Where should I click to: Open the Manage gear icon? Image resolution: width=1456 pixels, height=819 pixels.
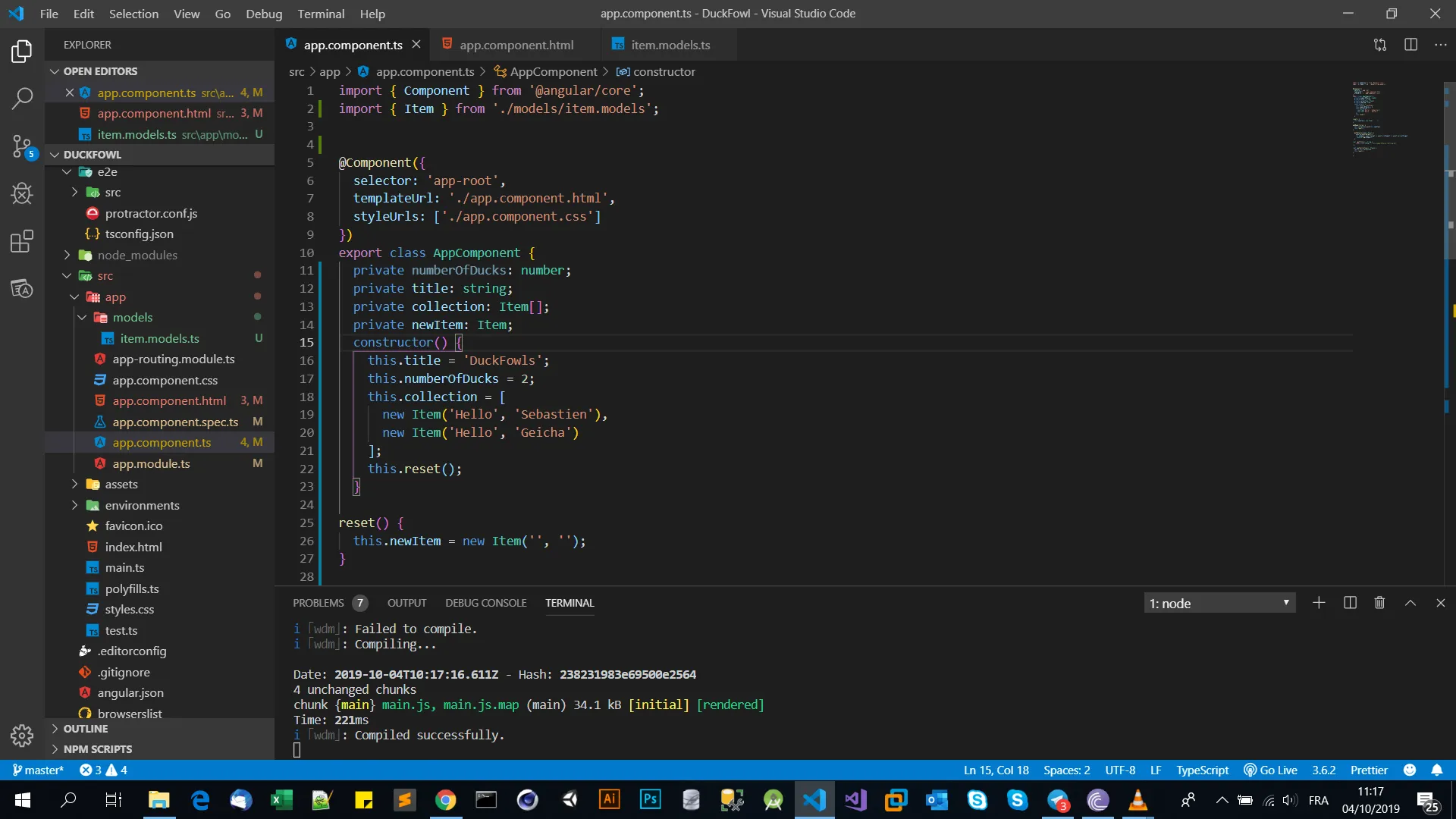click(x=22, y=735)
